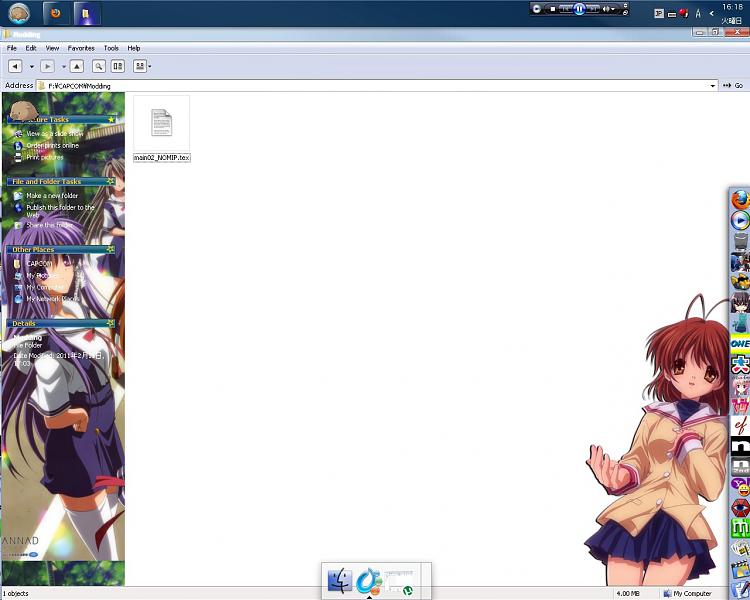Image resolution: width=750 pixels, height=600 pixels.
Task: Collapse the Other Places panel
Action: 110,249
